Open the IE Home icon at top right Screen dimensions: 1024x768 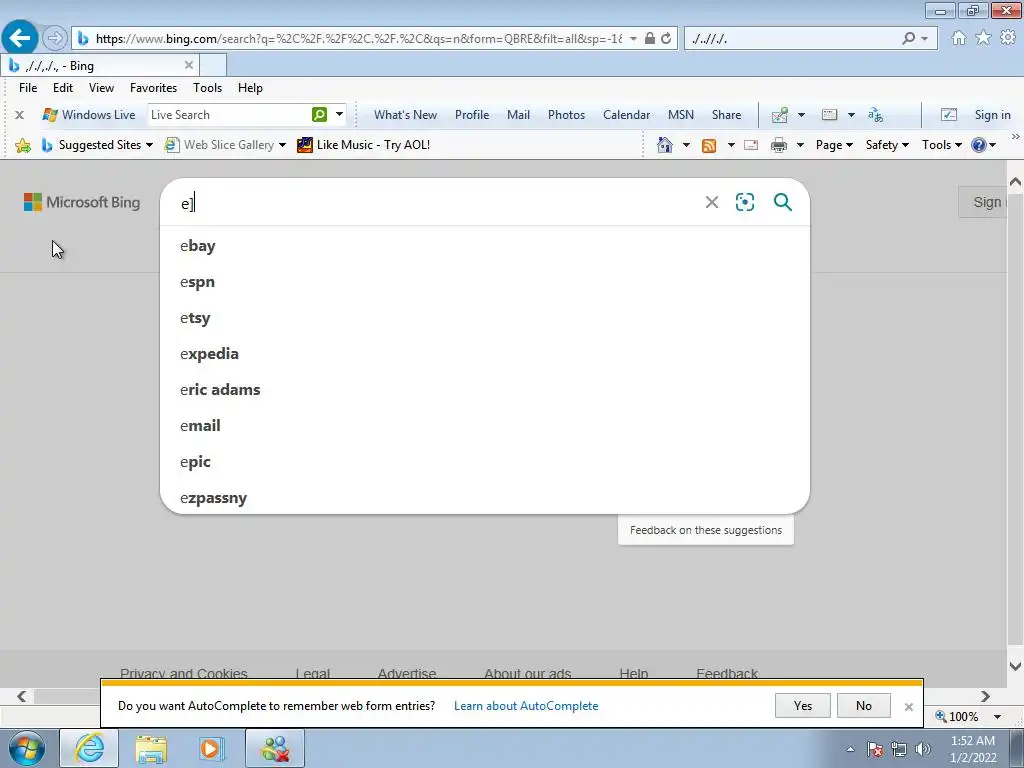point(959,38)
